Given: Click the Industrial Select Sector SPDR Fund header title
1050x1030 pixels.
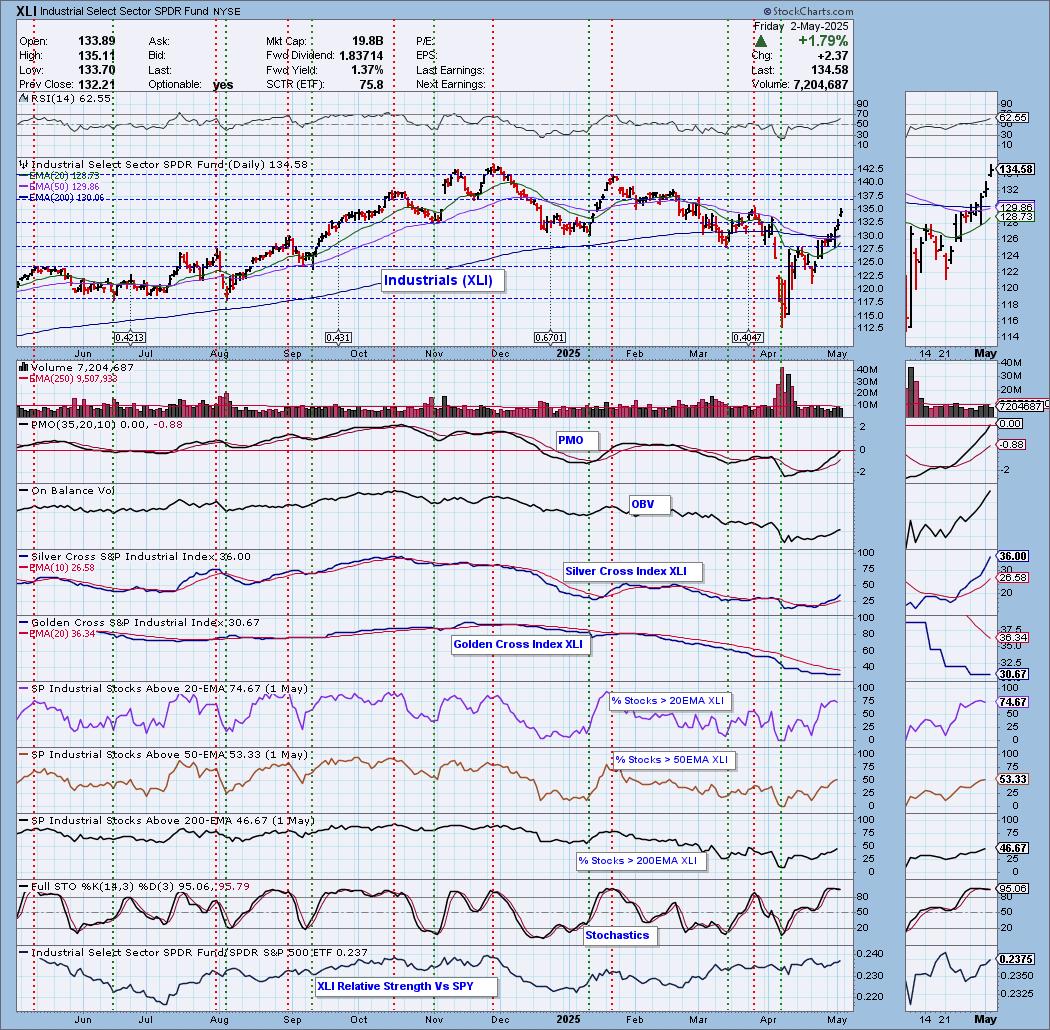Looking at the screenshot, I should (123, 11).
